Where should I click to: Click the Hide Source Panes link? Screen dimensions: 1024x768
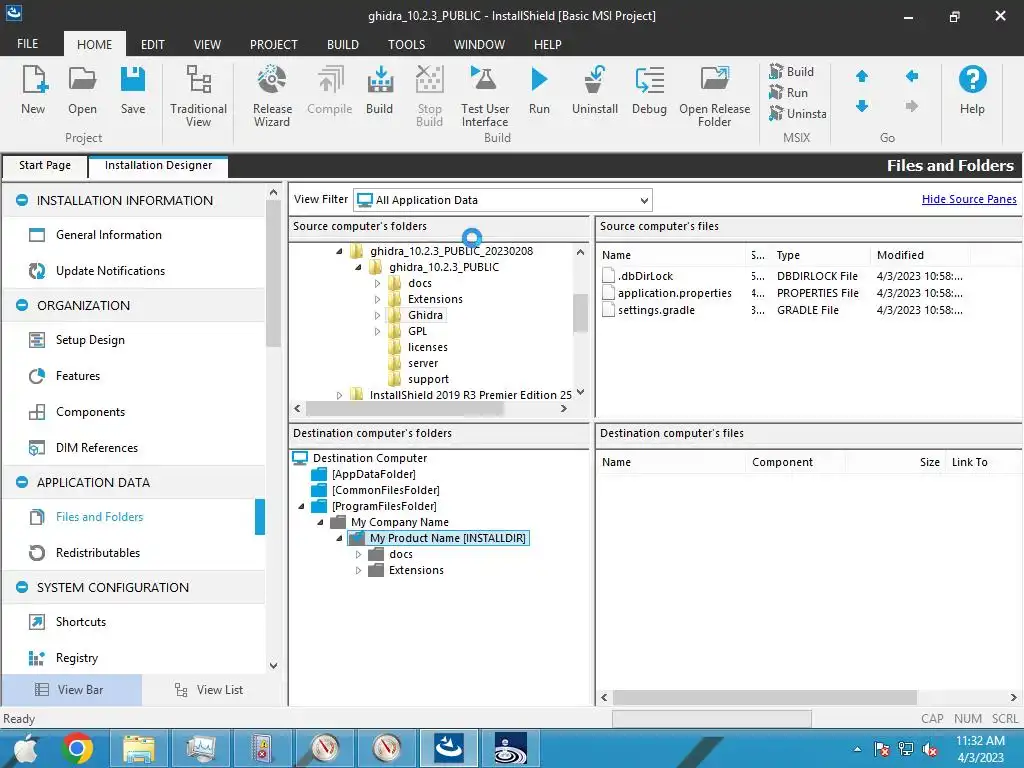click(x=968, y=199)
